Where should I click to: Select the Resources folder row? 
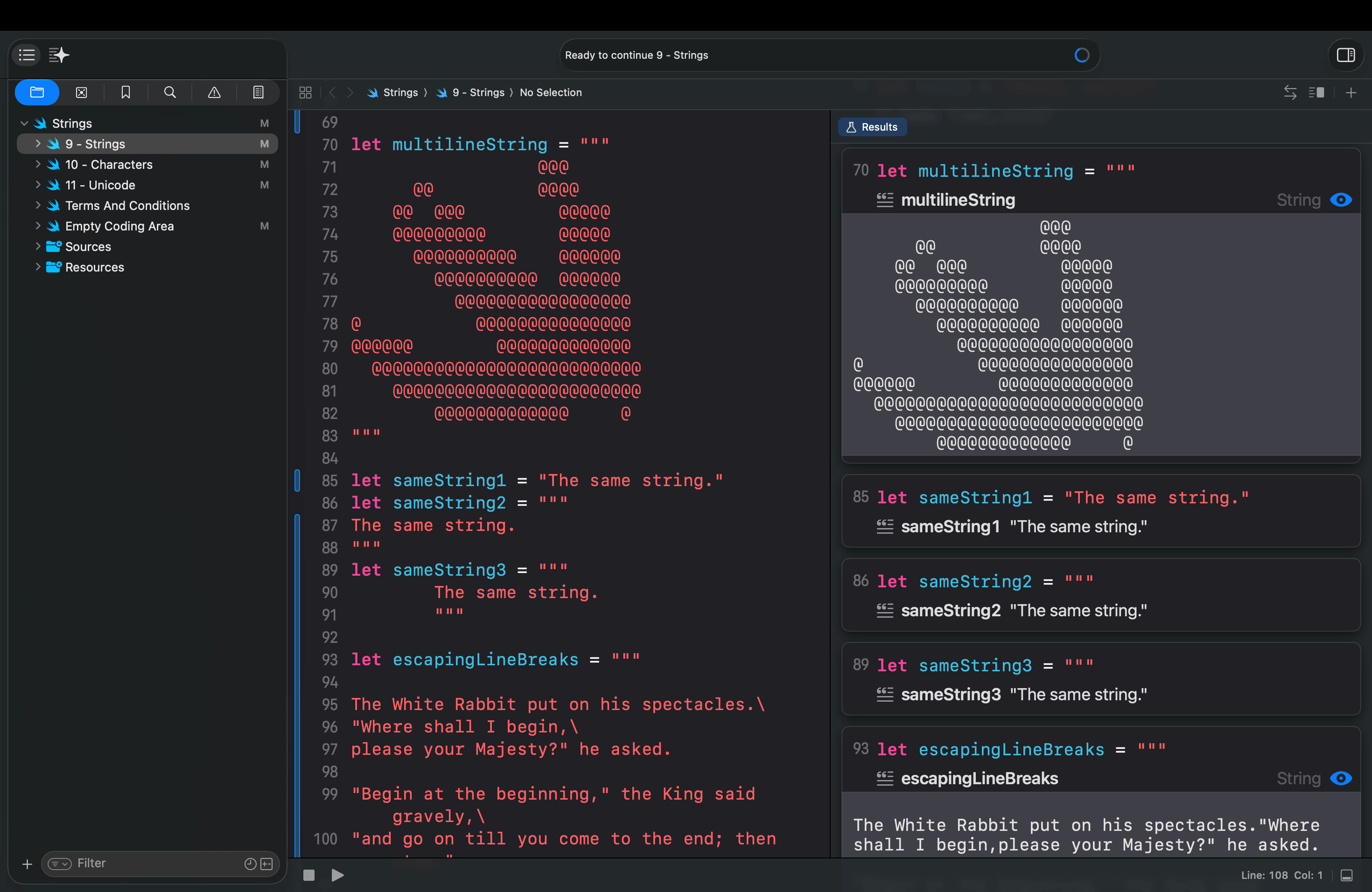[x=147, y=267]
